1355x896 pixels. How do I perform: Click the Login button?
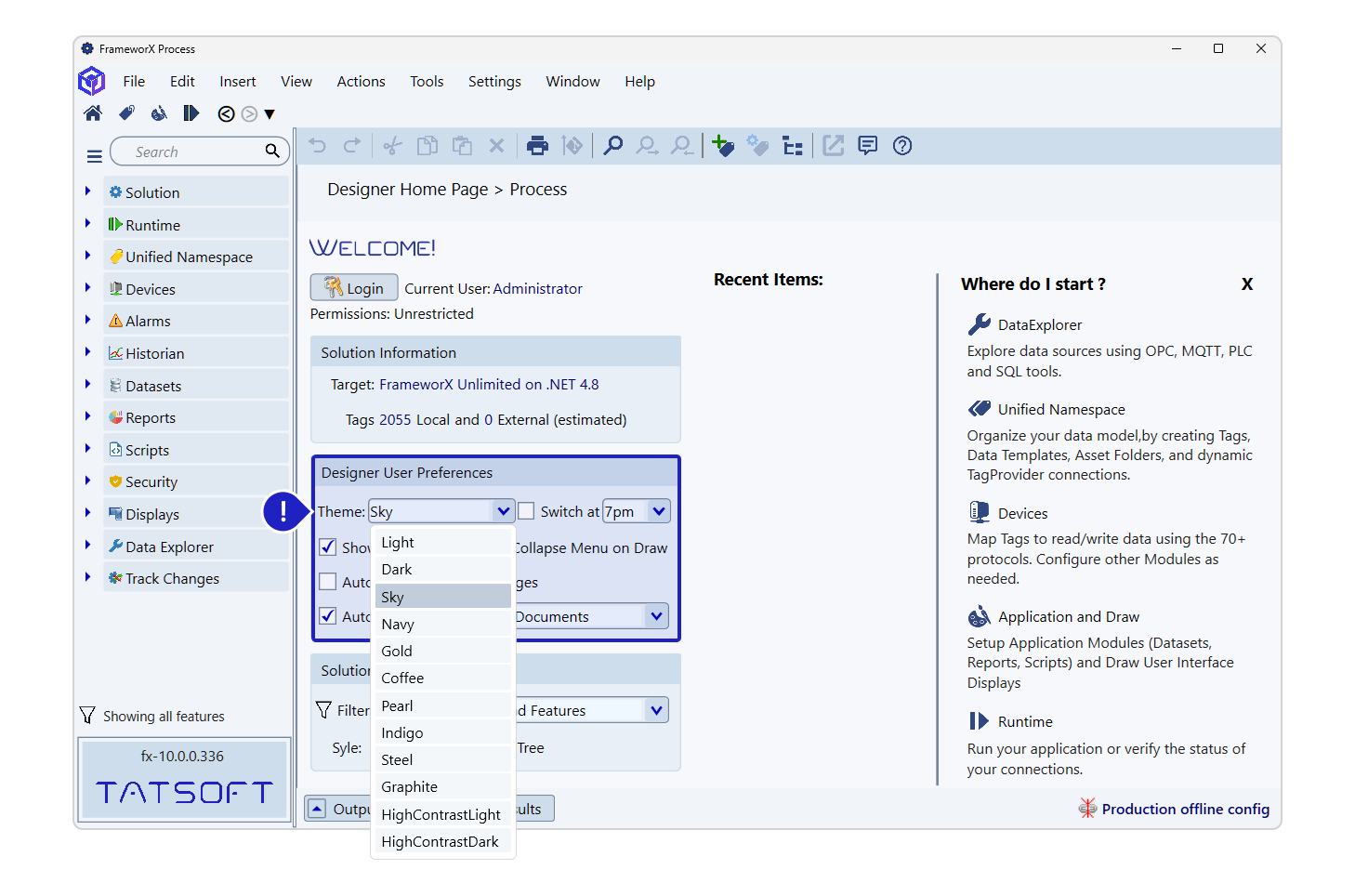pos(354,288)
